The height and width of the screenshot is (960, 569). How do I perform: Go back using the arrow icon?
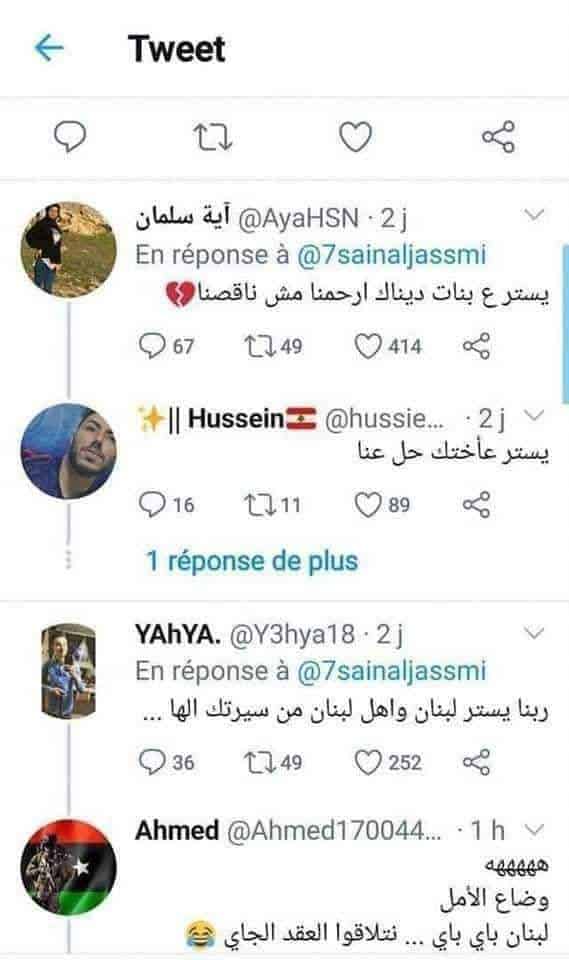49,48
